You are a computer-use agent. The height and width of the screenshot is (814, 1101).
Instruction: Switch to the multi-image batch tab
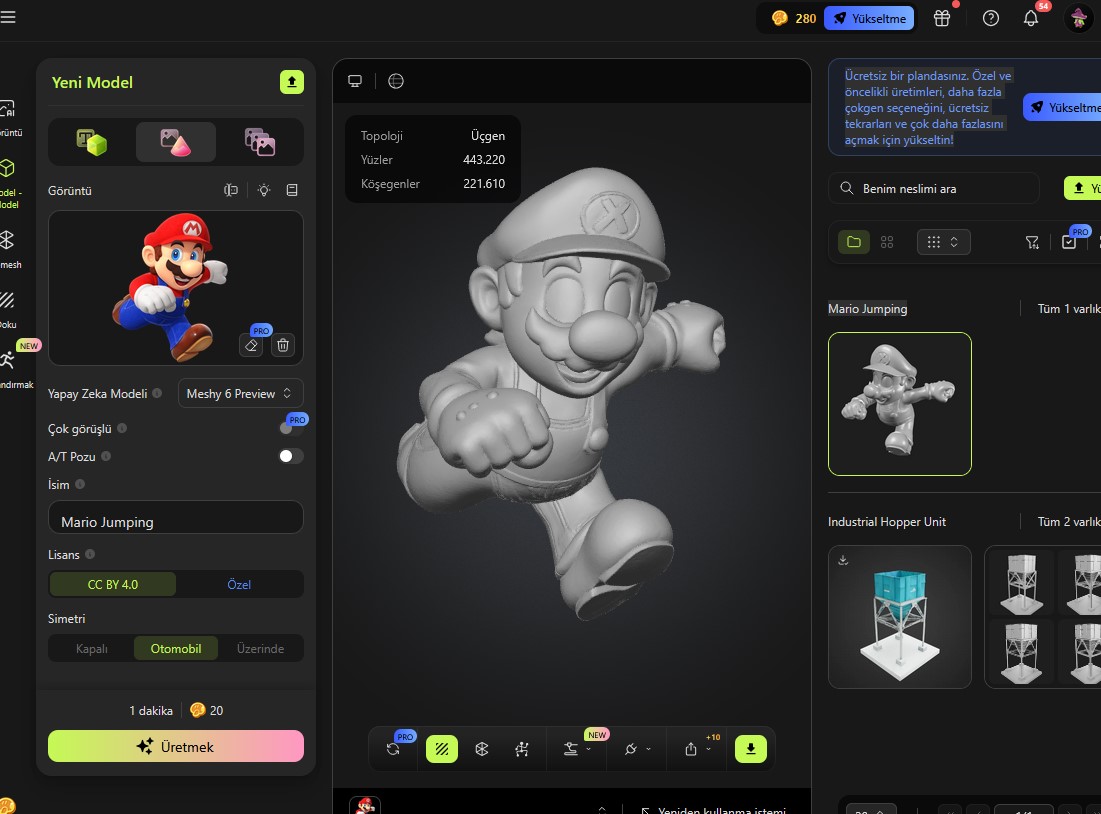pyautogui.click(x=260, y=142)
